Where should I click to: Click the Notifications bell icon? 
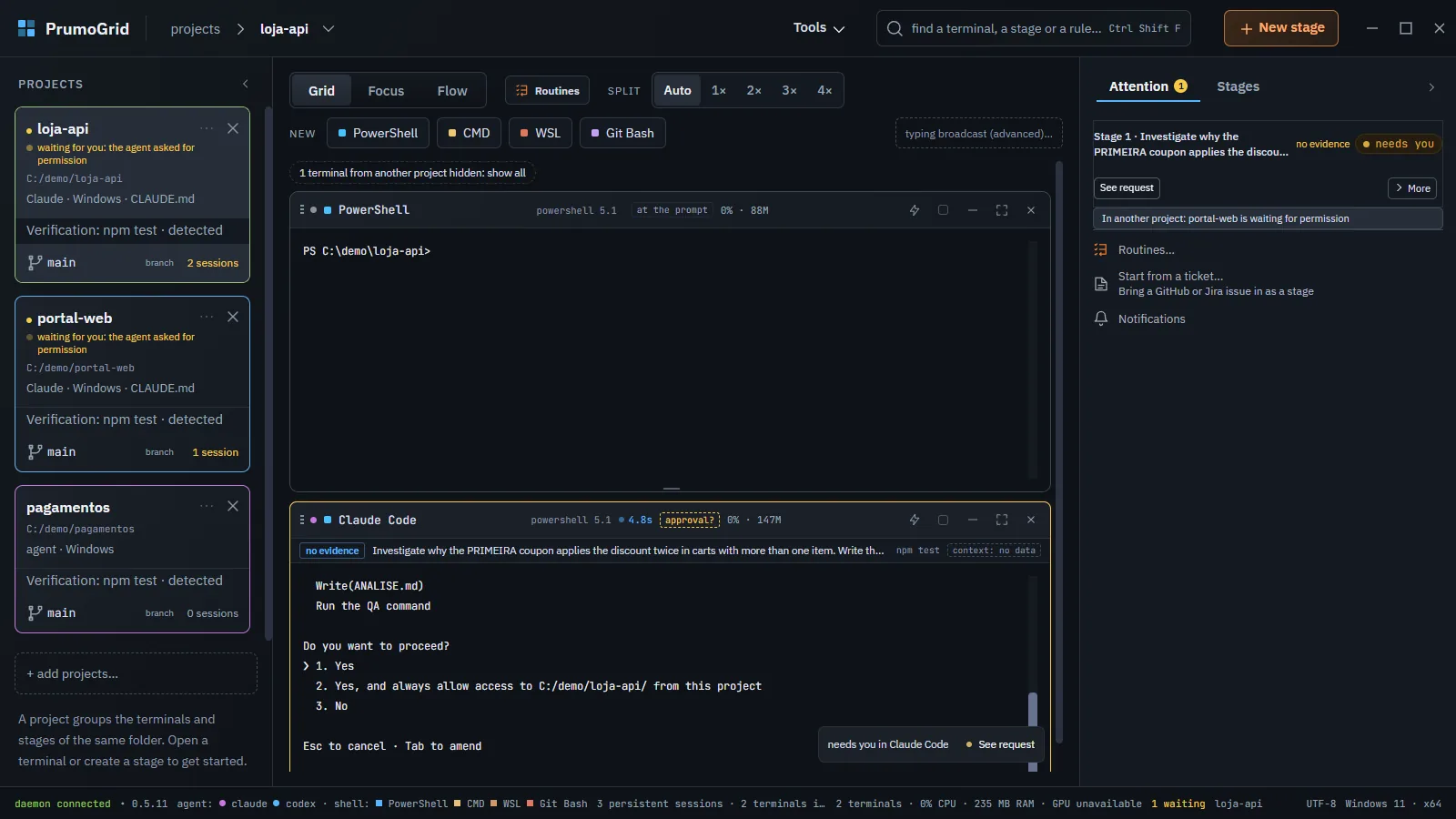[x=1101, y=318]
